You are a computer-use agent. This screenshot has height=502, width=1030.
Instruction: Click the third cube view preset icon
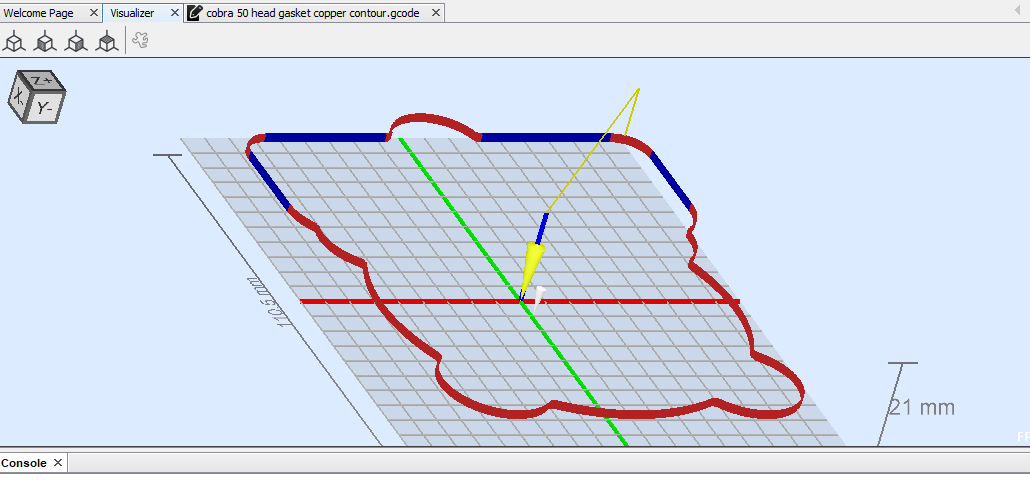click(x=75, y=42)
